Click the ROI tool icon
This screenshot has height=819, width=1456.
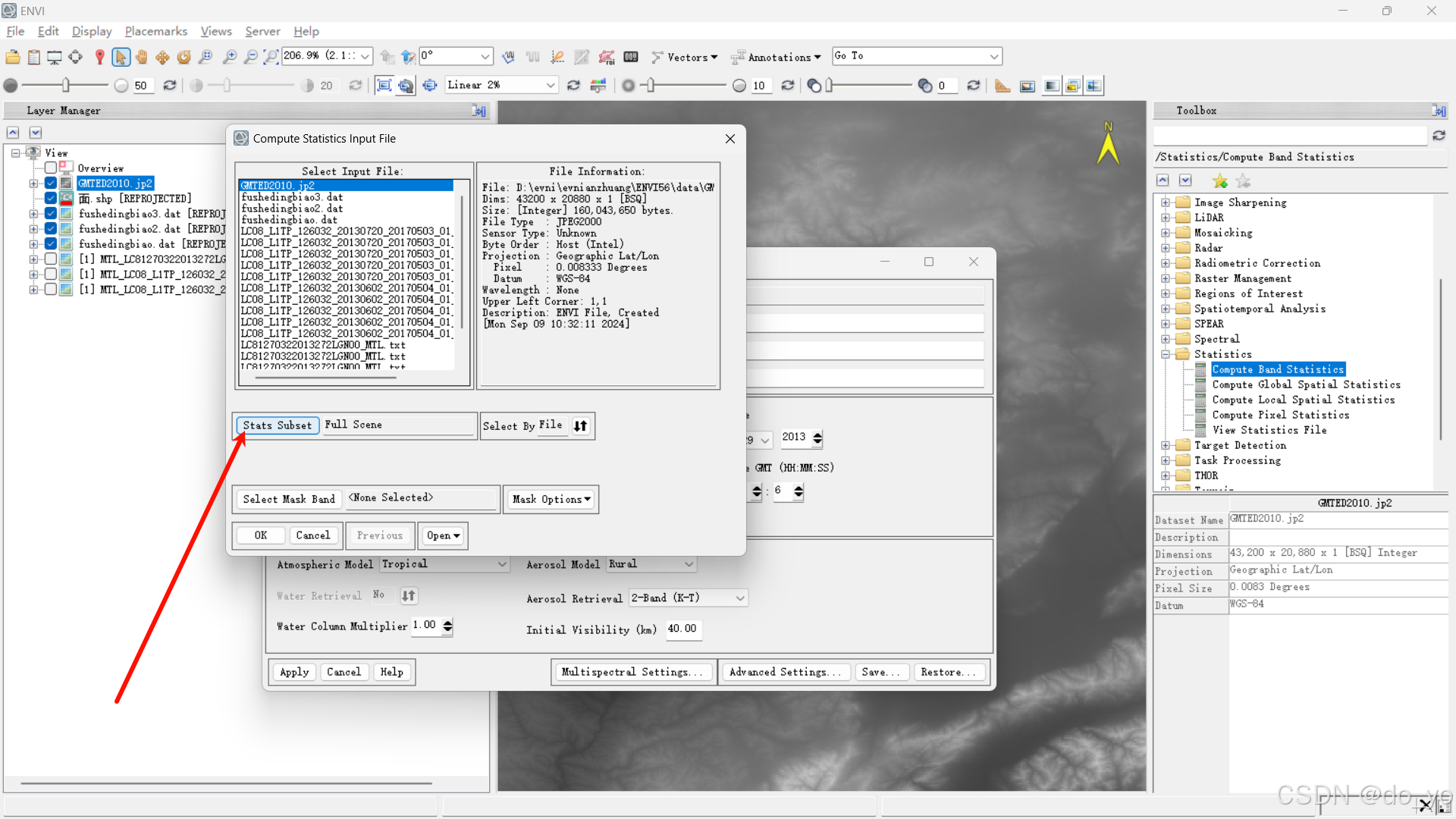pyautogui.click(x=606, y=57)
